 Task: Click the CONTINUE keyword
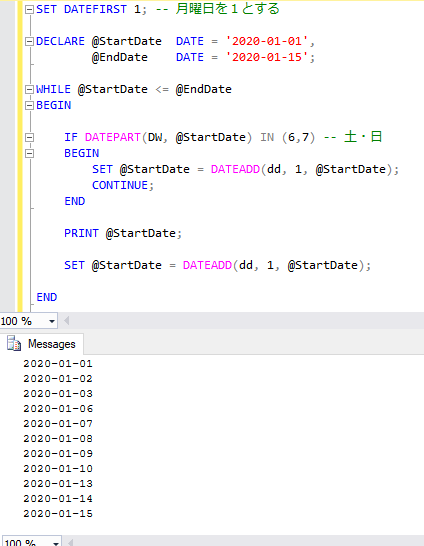point(120,185)
